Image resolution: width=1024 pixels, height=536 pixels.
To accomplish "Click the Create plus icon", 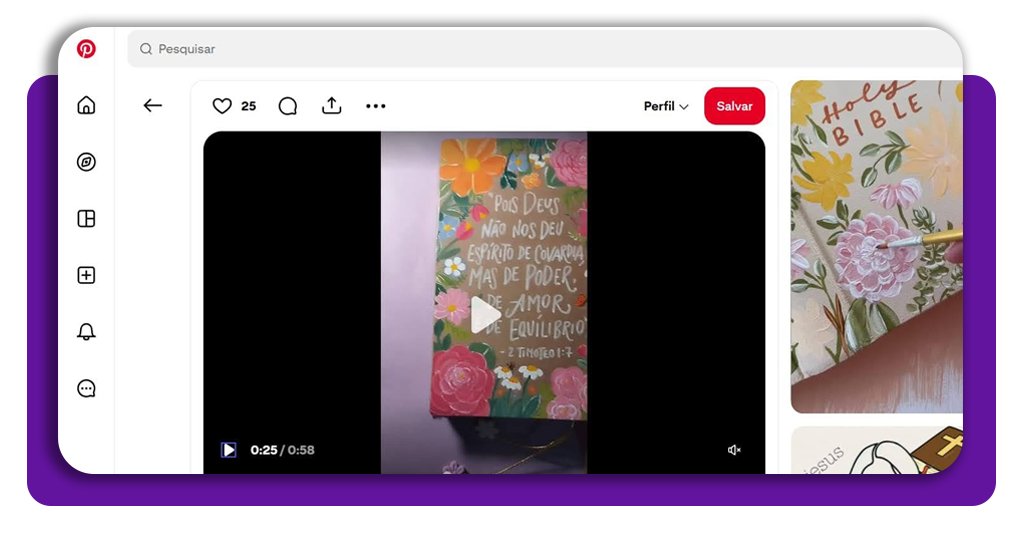I will point(87,275).
